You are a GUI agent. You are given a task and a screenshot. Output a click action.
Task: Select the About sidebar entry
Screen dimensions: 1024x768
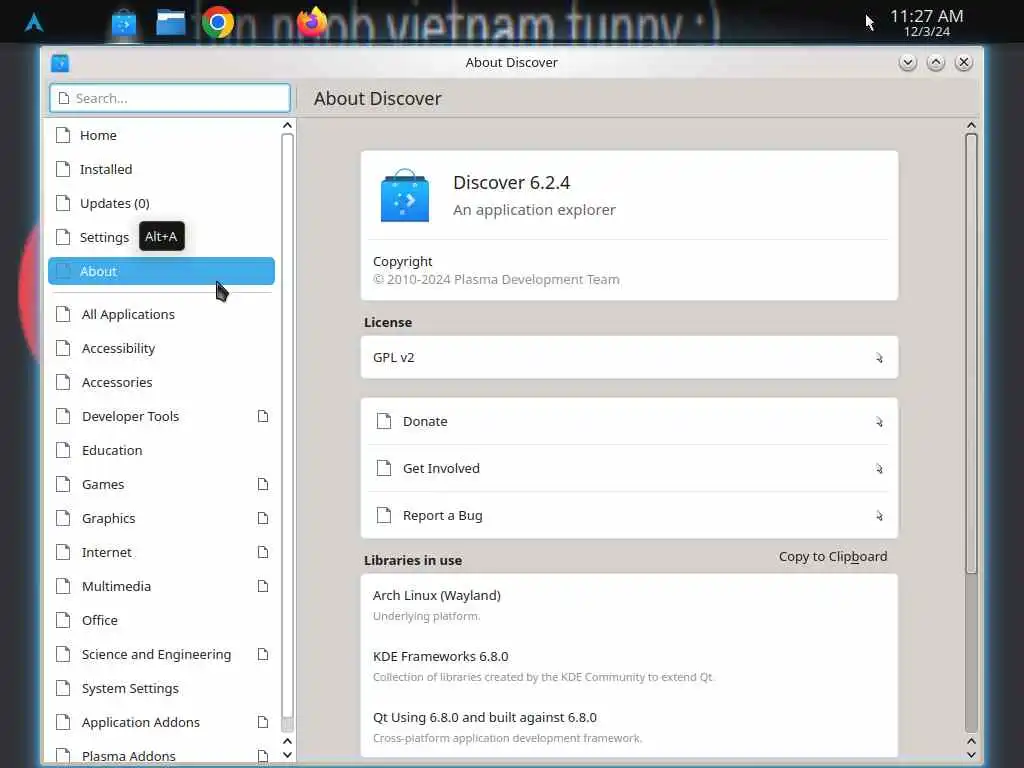161,271
